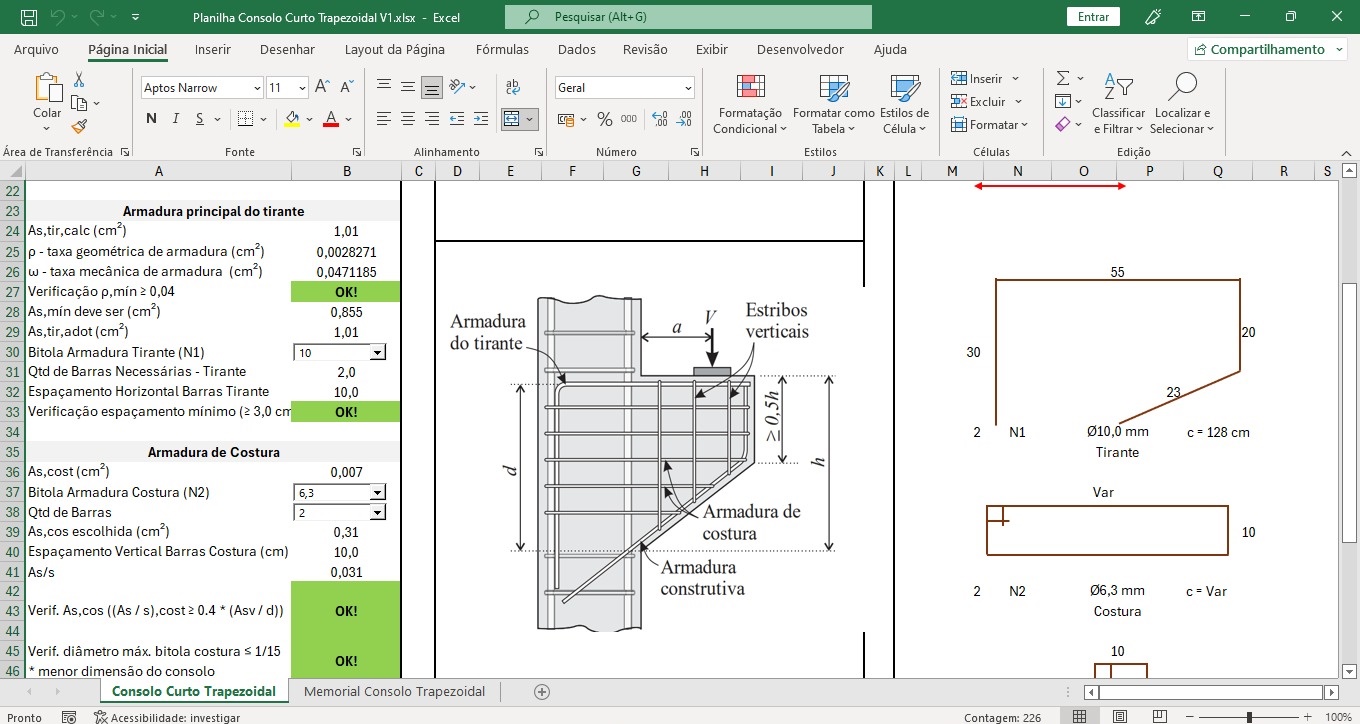
Task: Toggle italic formatting (I)
Action: [x=176, y=119]
